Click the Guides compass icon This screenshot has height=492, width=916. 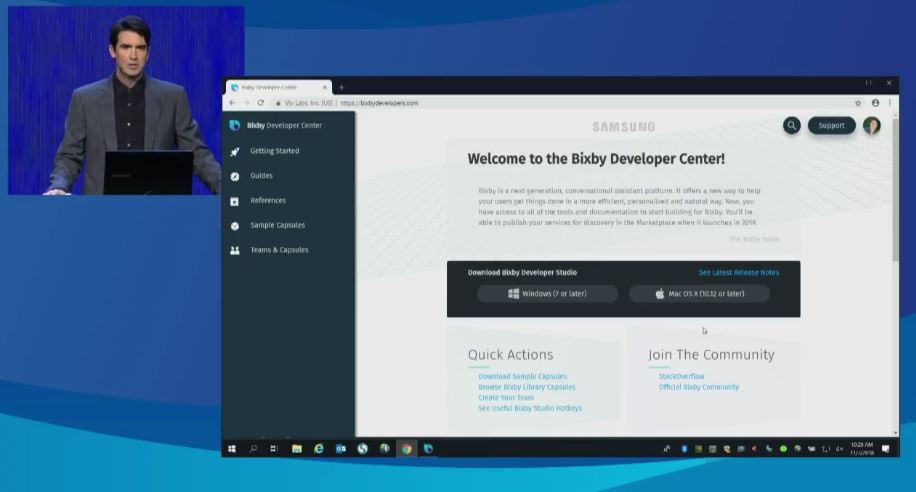click(x=234, y=176)
